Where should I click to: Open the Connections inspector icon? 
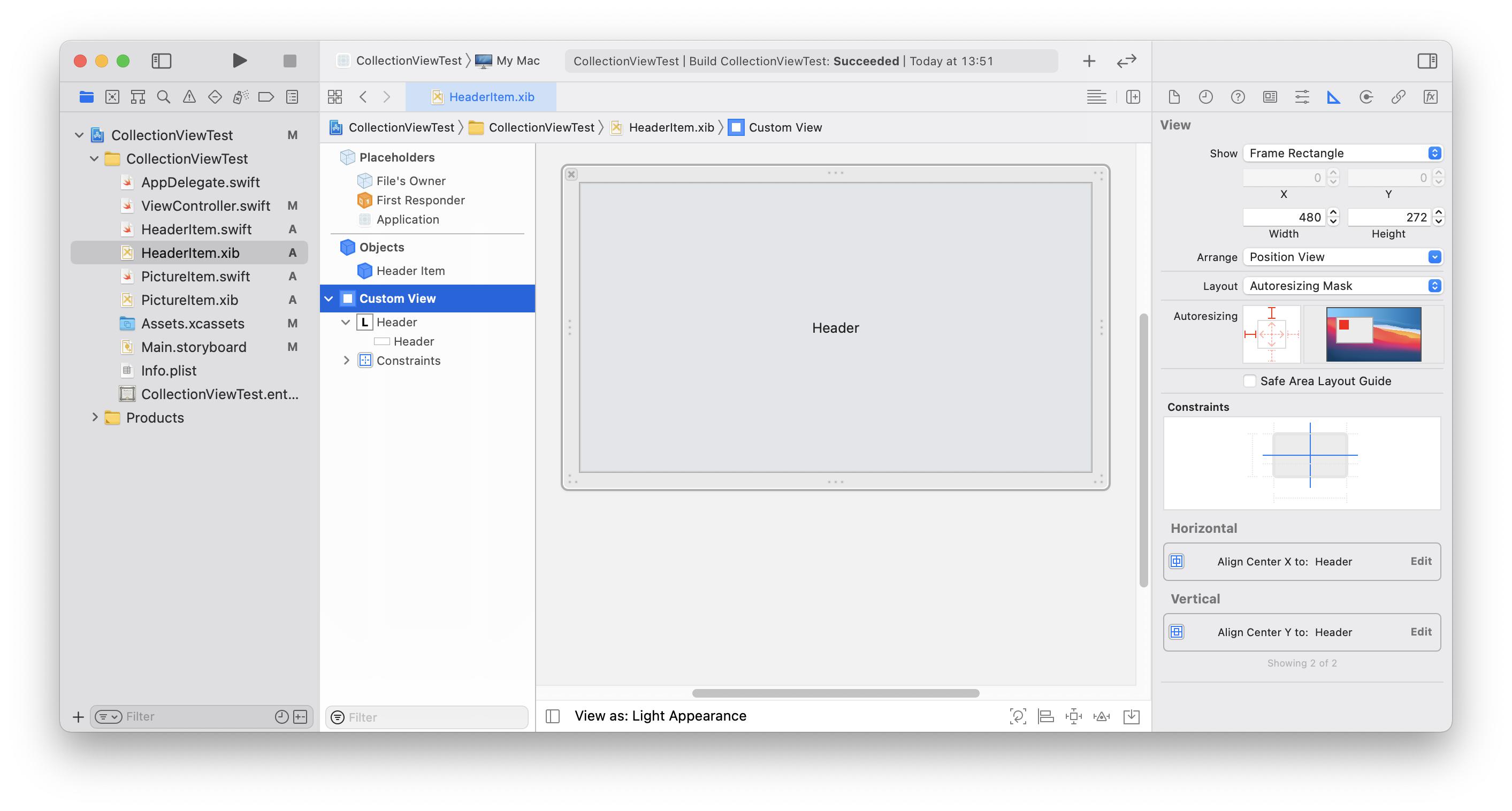point(1366,97)
